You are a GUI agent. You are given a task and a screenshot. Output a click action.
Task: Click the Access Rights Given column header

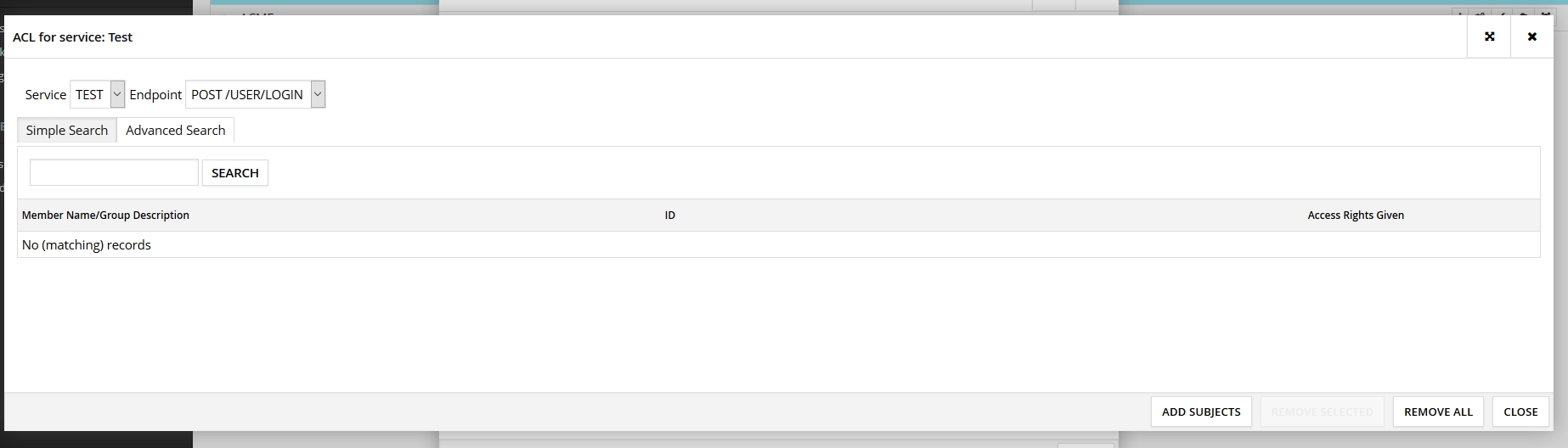[1356, 216]
